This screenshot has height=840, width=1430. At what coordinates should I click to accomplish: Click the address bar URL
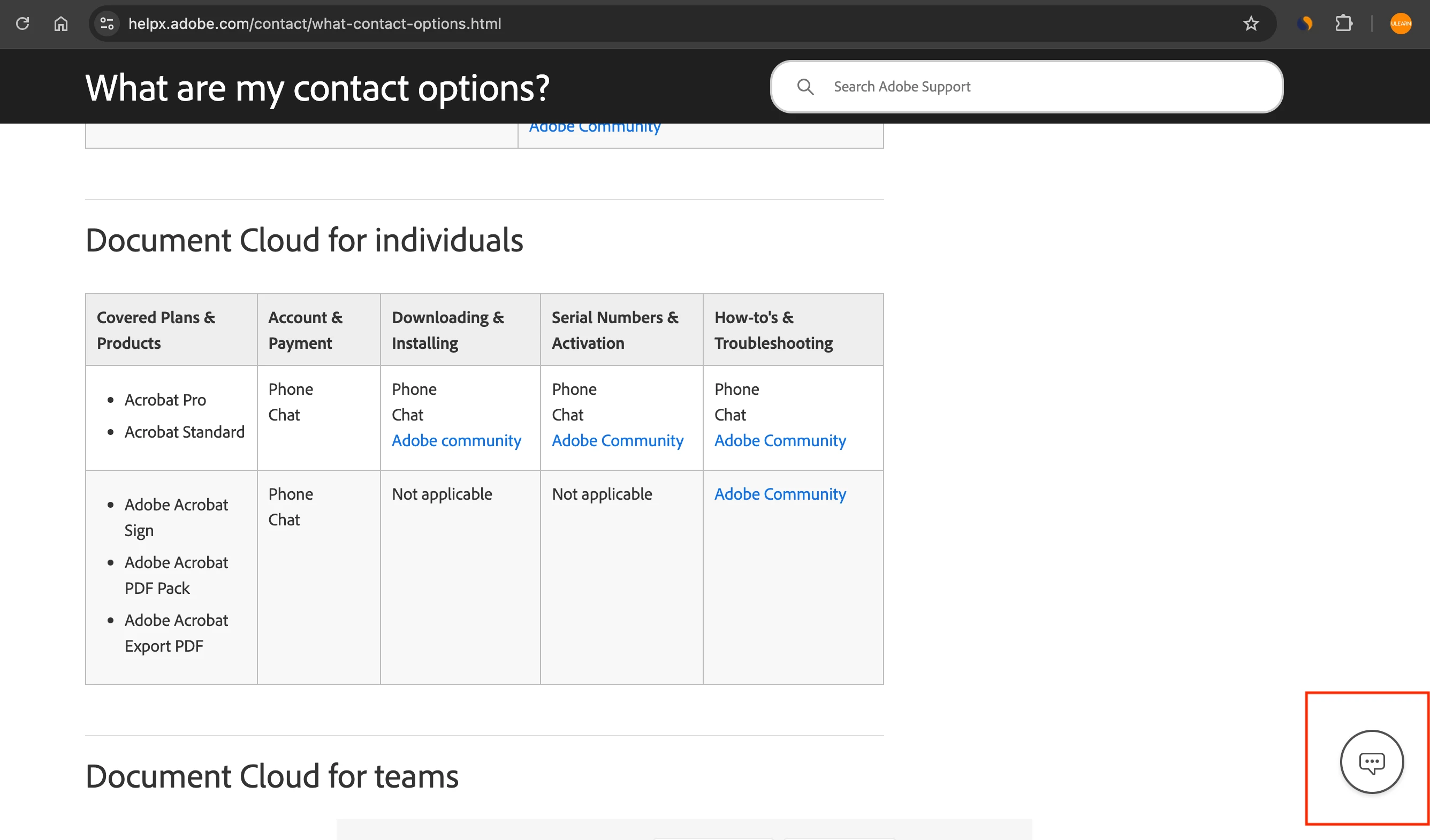(x=315, y=24)
